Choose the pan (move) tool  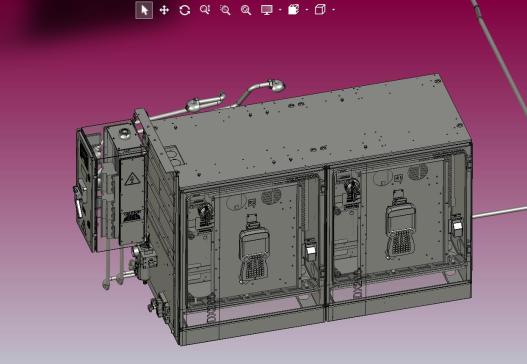tap(164, 10)
